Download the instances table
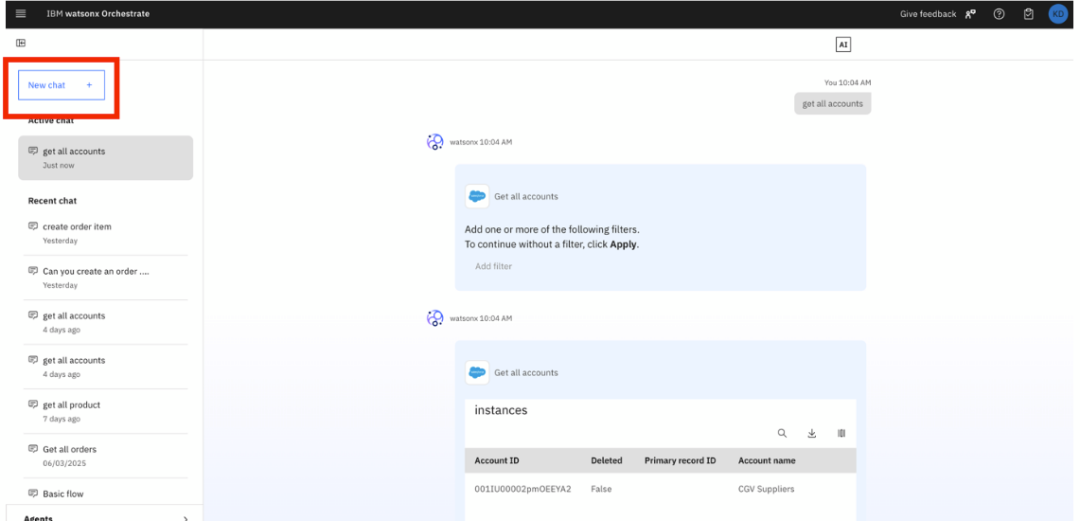 pos(811,433)
